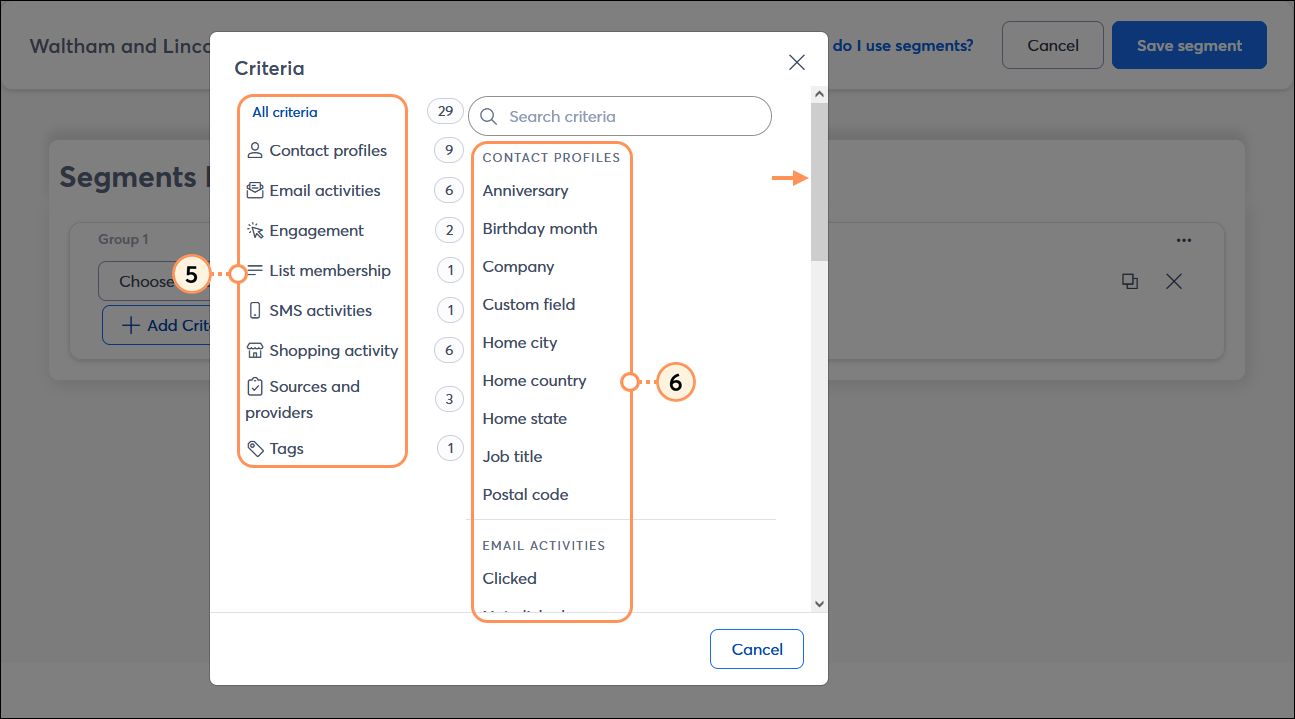Click the Sources and providers clipboard icon
Screen dimensions: 1295x719
(x=255, y=386)
